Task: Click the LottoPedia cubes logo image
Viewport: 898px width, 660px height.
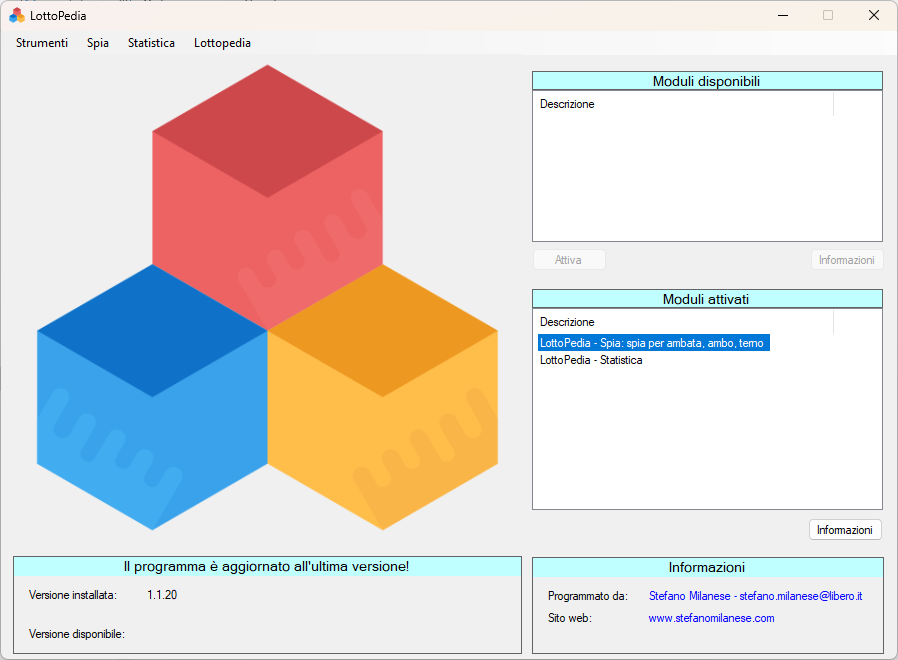Action: pyautogui.click(x=267, y=297)
